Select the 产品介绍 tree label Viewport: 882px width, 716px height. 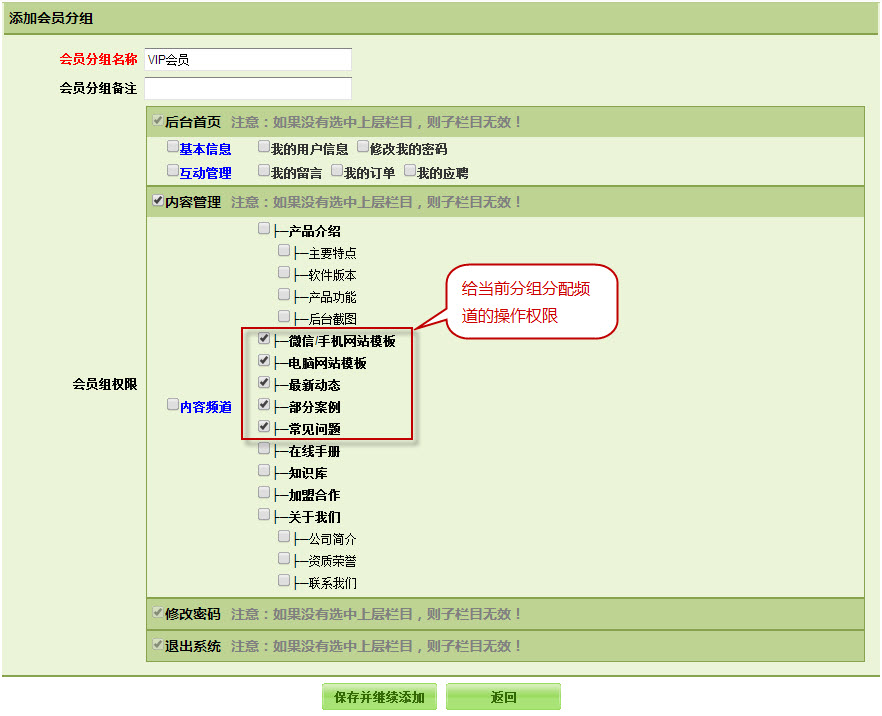(314, 231)
